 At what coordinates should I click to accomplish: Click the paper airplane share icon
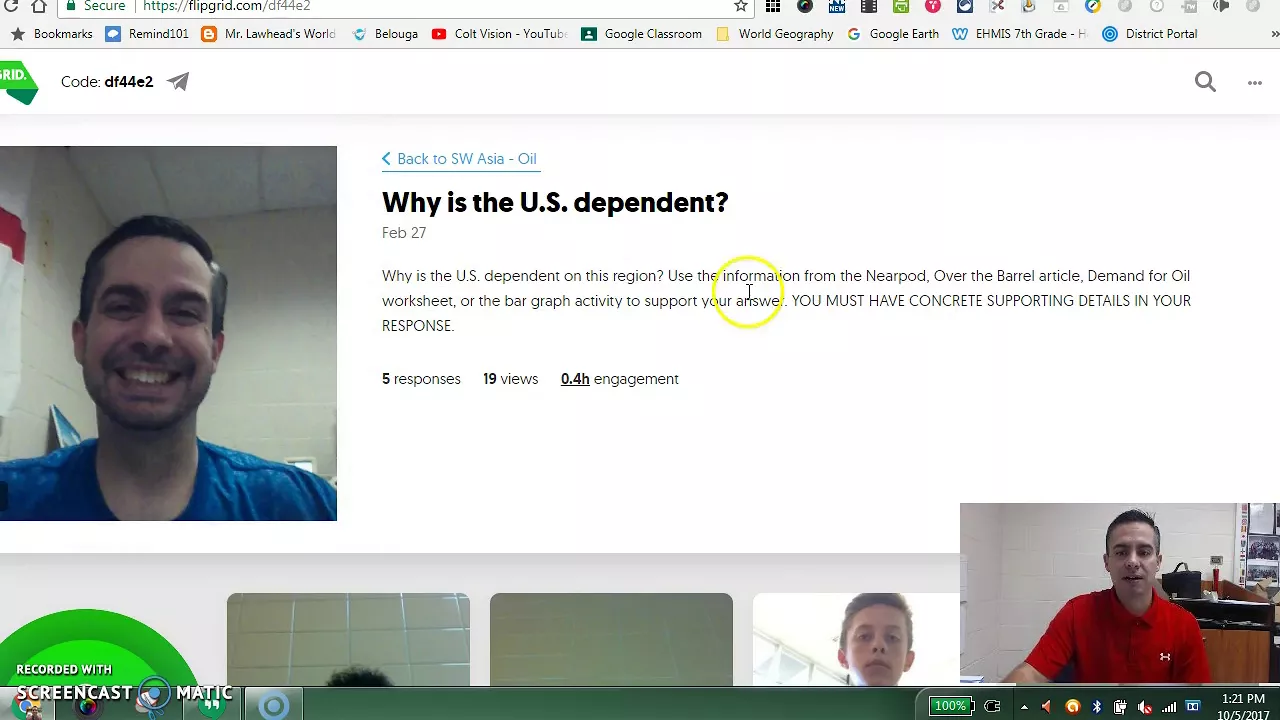point(178,82)
